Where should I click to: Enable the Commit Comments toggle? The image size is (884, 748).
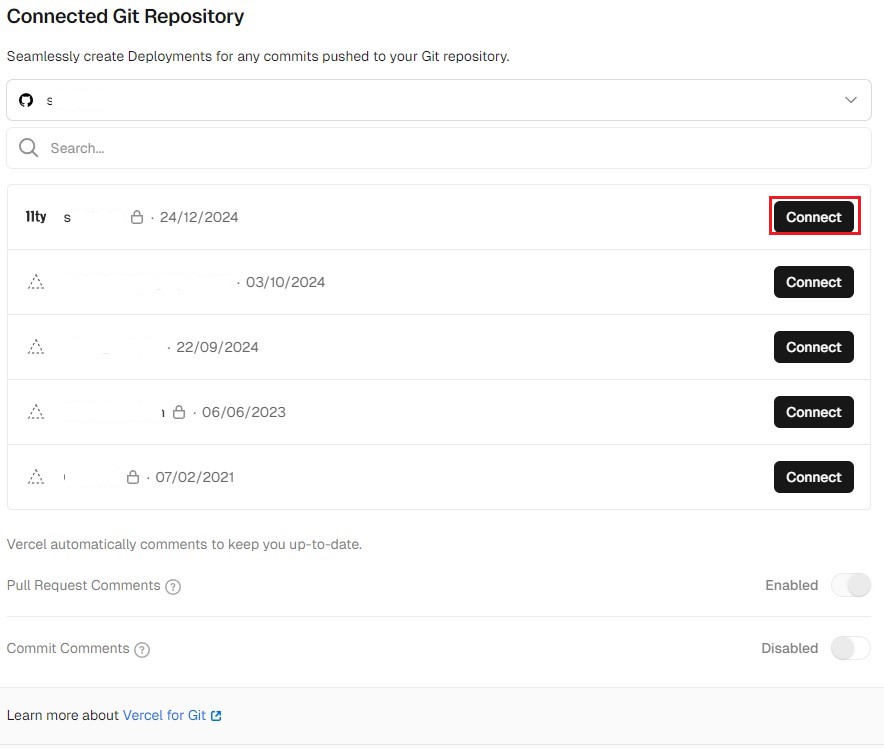click(x=851, y=648)
